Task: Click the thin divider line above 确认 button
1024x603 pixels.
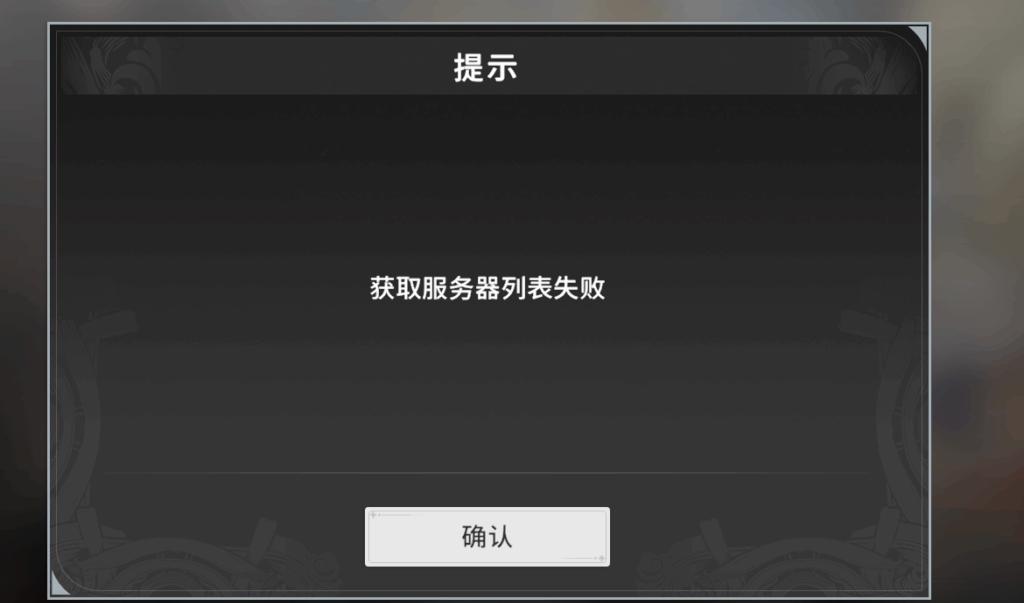Action: pyautogui.click(x=487, y=472)
